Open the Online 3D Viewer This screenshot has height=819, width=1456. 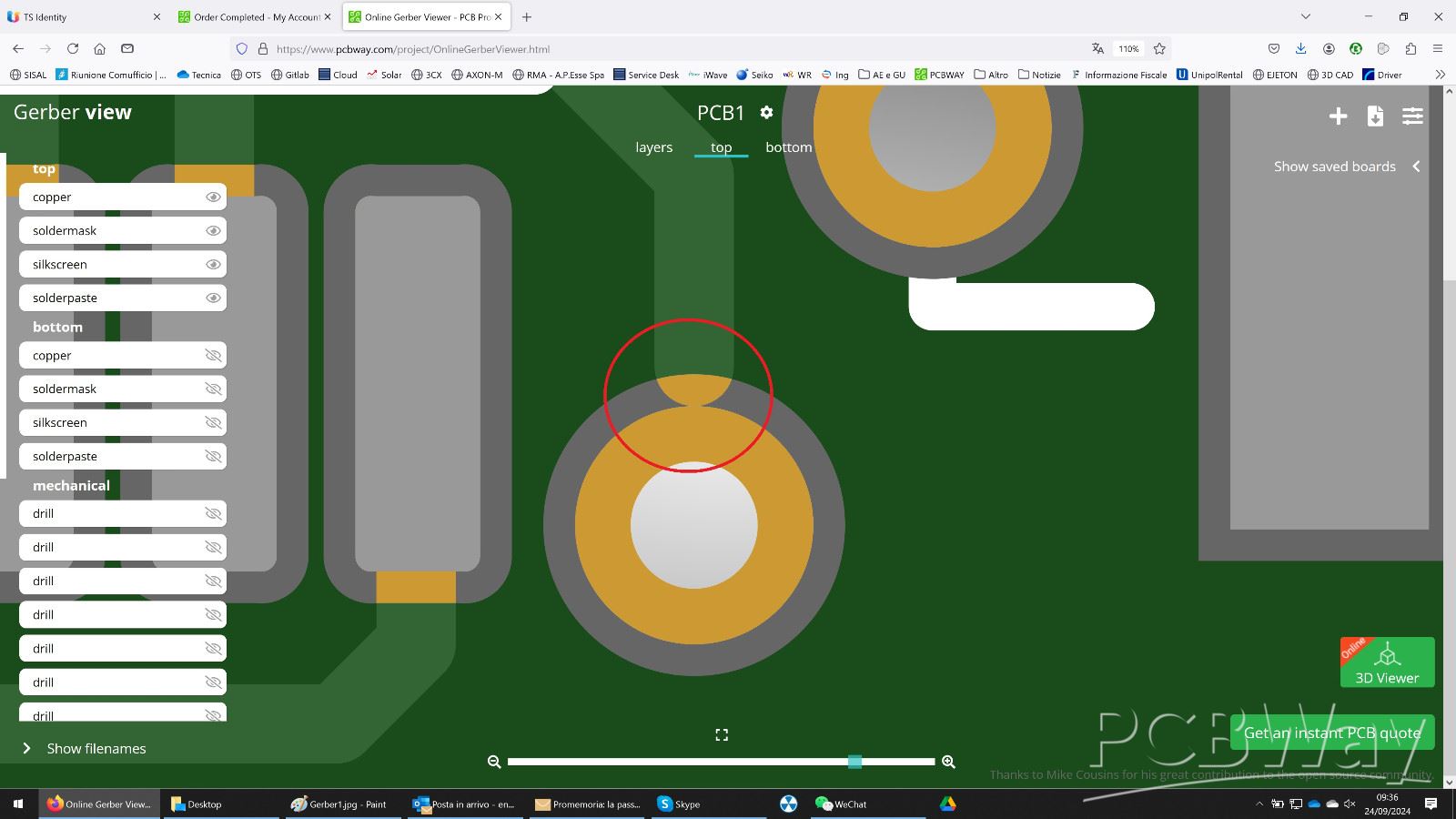[x=1387, y=662]
